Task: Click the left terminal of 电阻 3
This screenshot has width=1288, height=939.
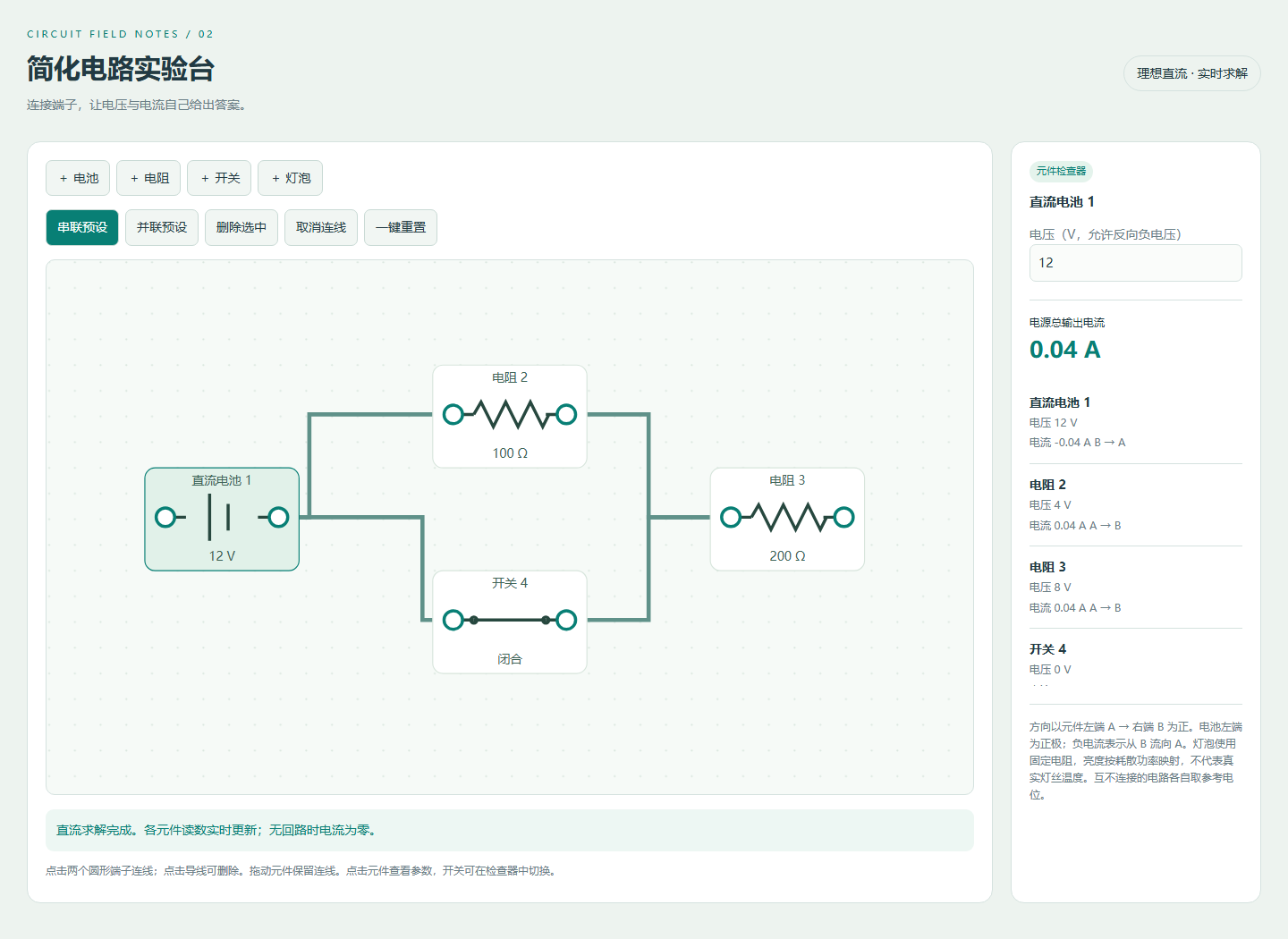Action: coord(731,517)
